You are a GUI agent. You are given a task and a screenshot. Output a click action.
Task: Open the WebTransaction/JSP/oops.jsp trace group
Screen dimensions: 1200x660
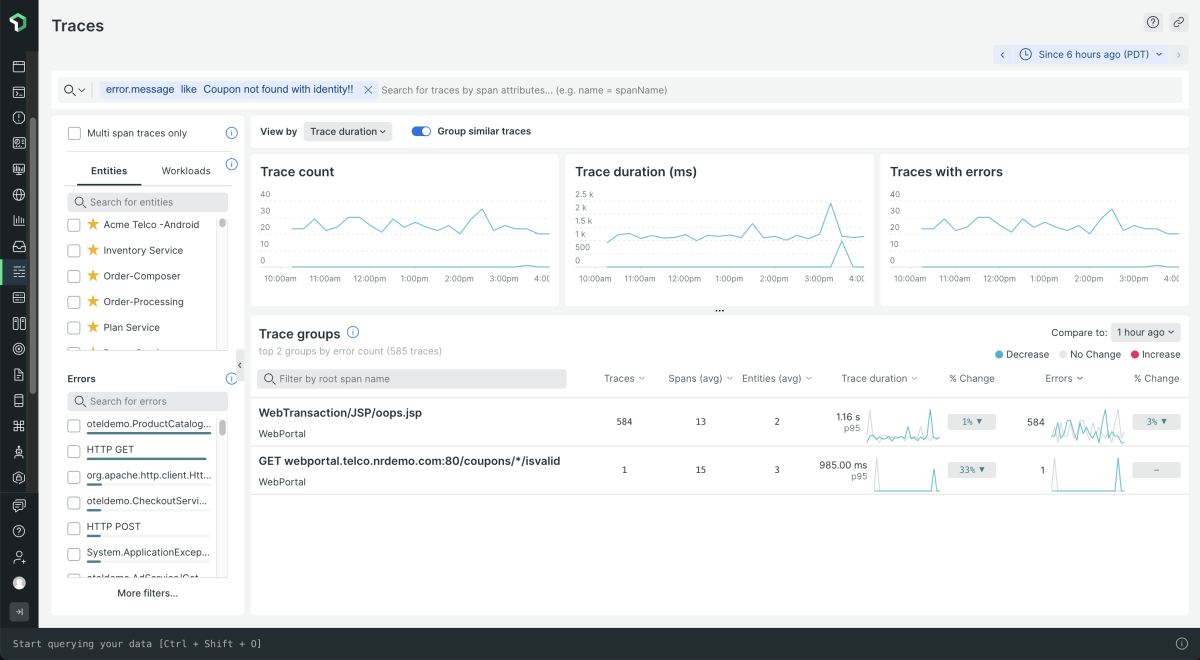[326, 413]
